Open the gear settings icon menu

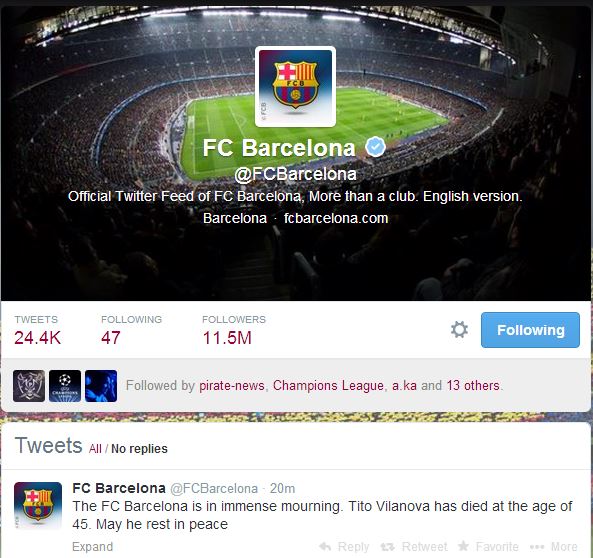click(x=459, y=330)
